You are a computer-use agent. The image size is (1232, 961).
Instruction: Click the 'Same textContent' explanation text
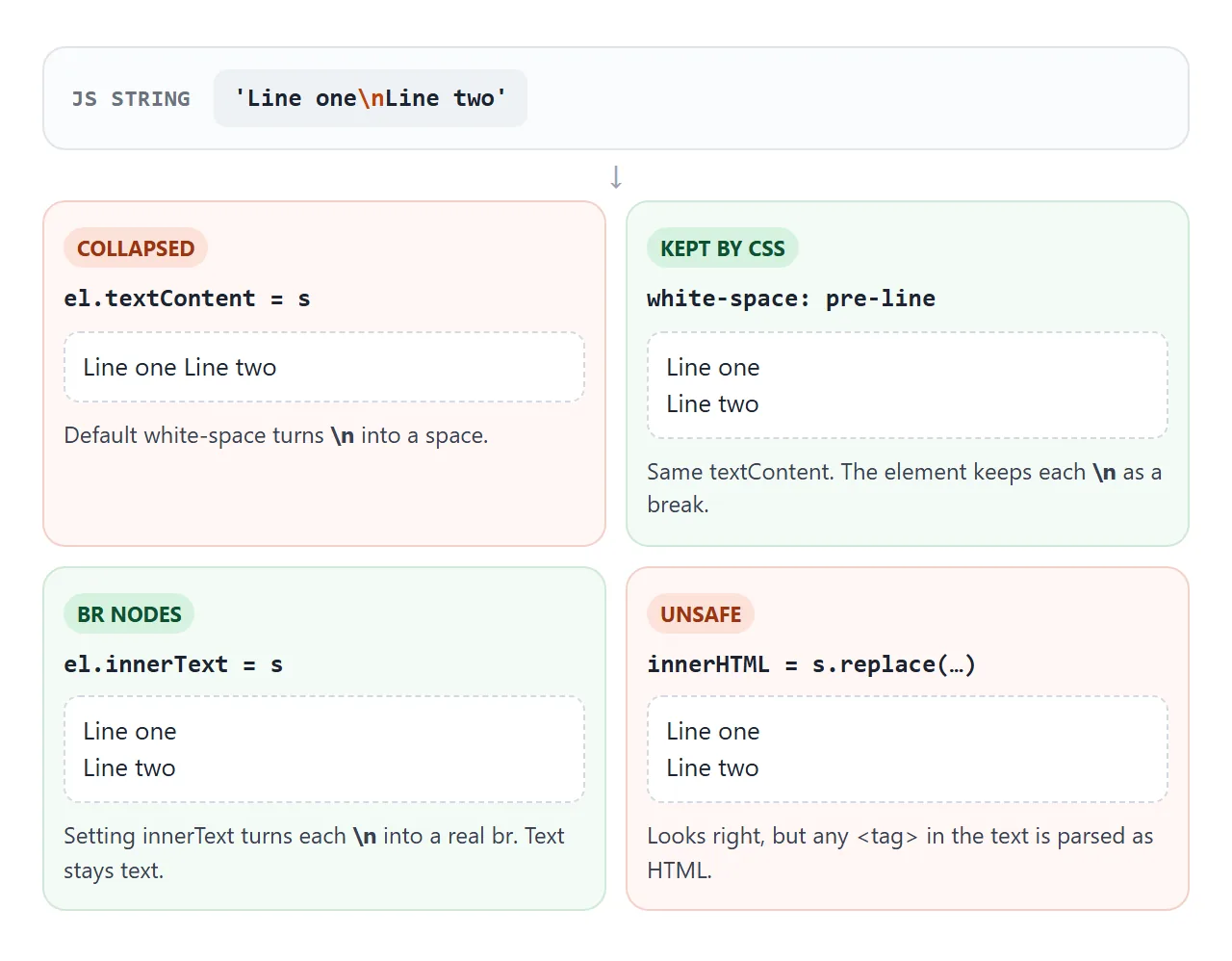[x=905, y=488]
